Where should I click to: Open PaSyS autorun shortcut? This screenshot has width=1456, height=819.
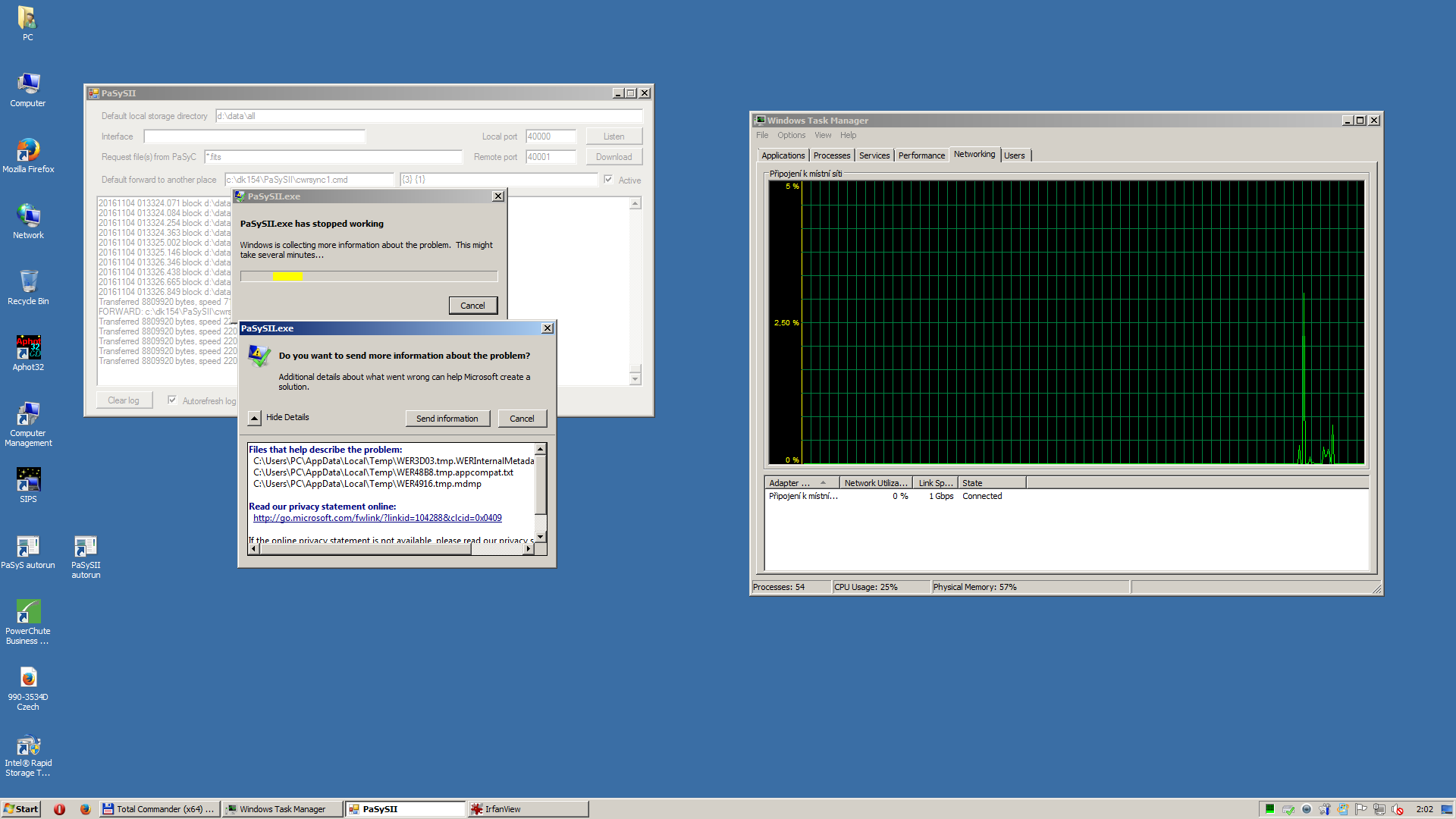[28, 551]
